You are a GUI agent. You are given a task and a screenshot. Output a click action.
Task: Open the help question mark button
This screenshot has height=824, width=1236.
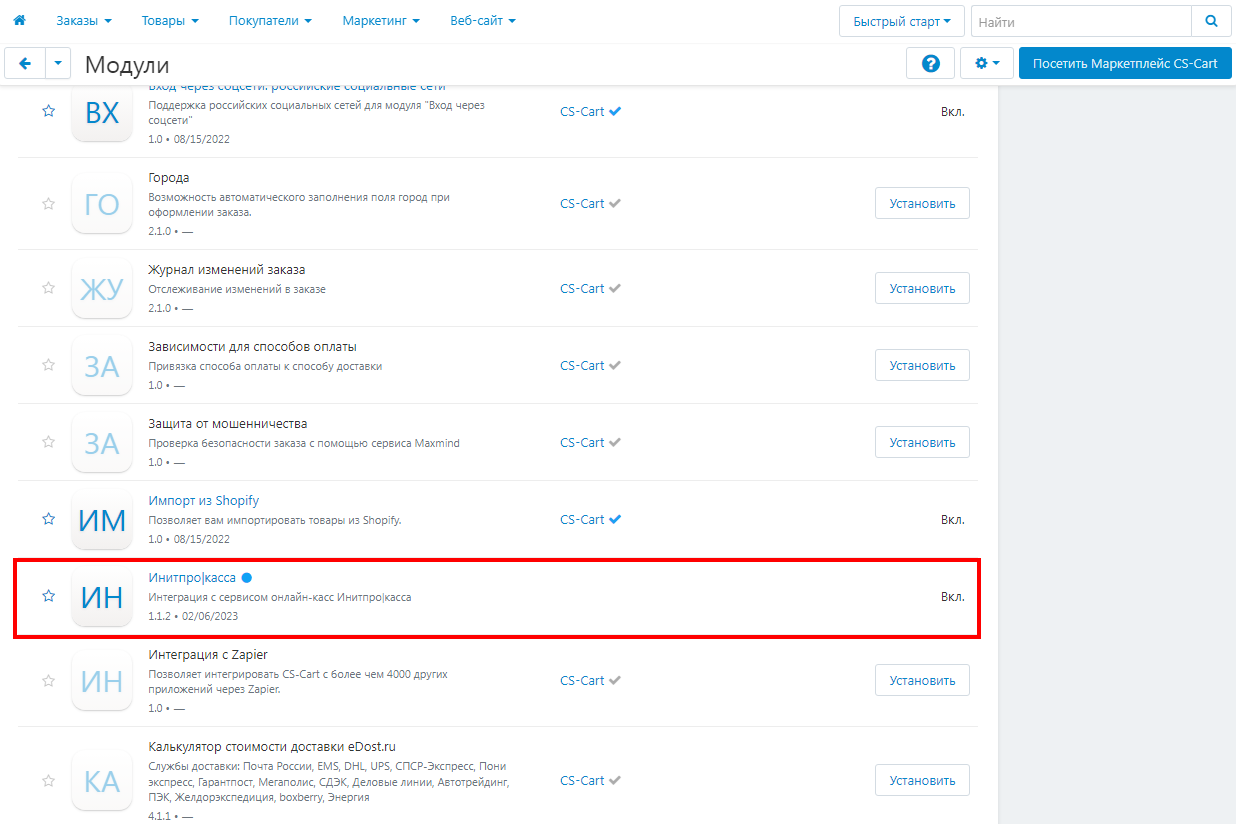(x=930, y=63)
